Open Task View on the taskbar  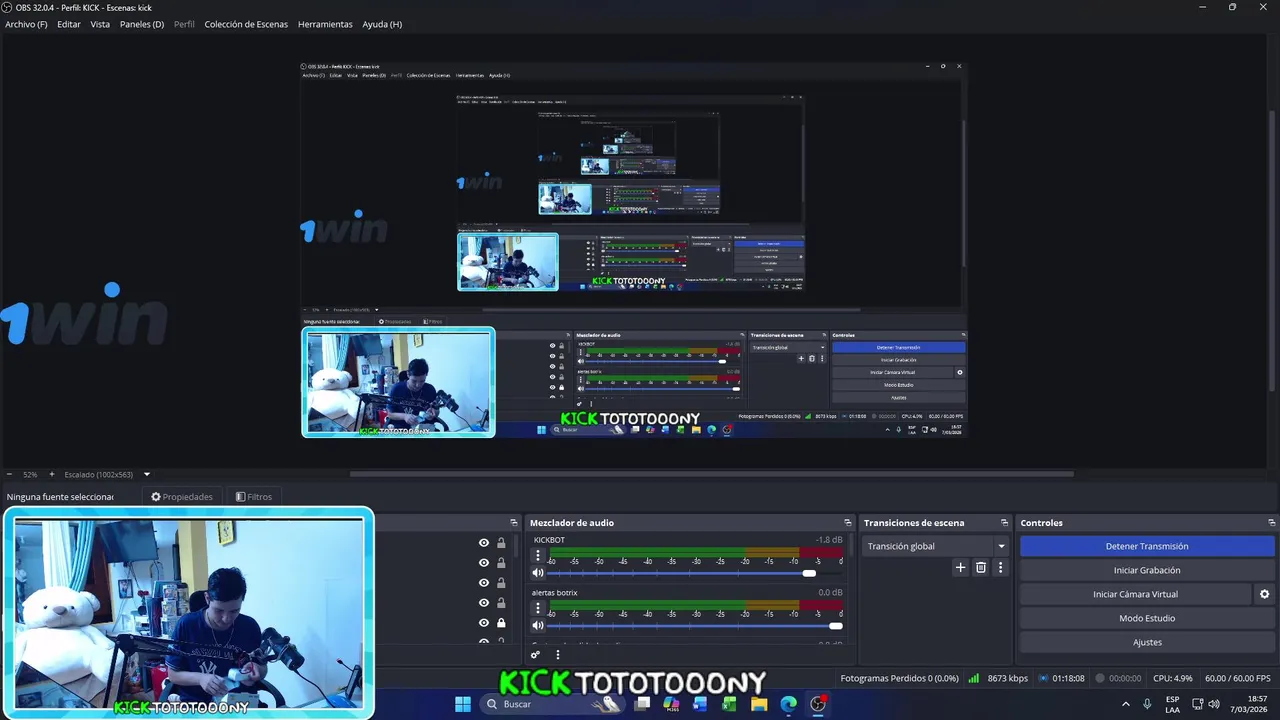click(x=643, y=704)
